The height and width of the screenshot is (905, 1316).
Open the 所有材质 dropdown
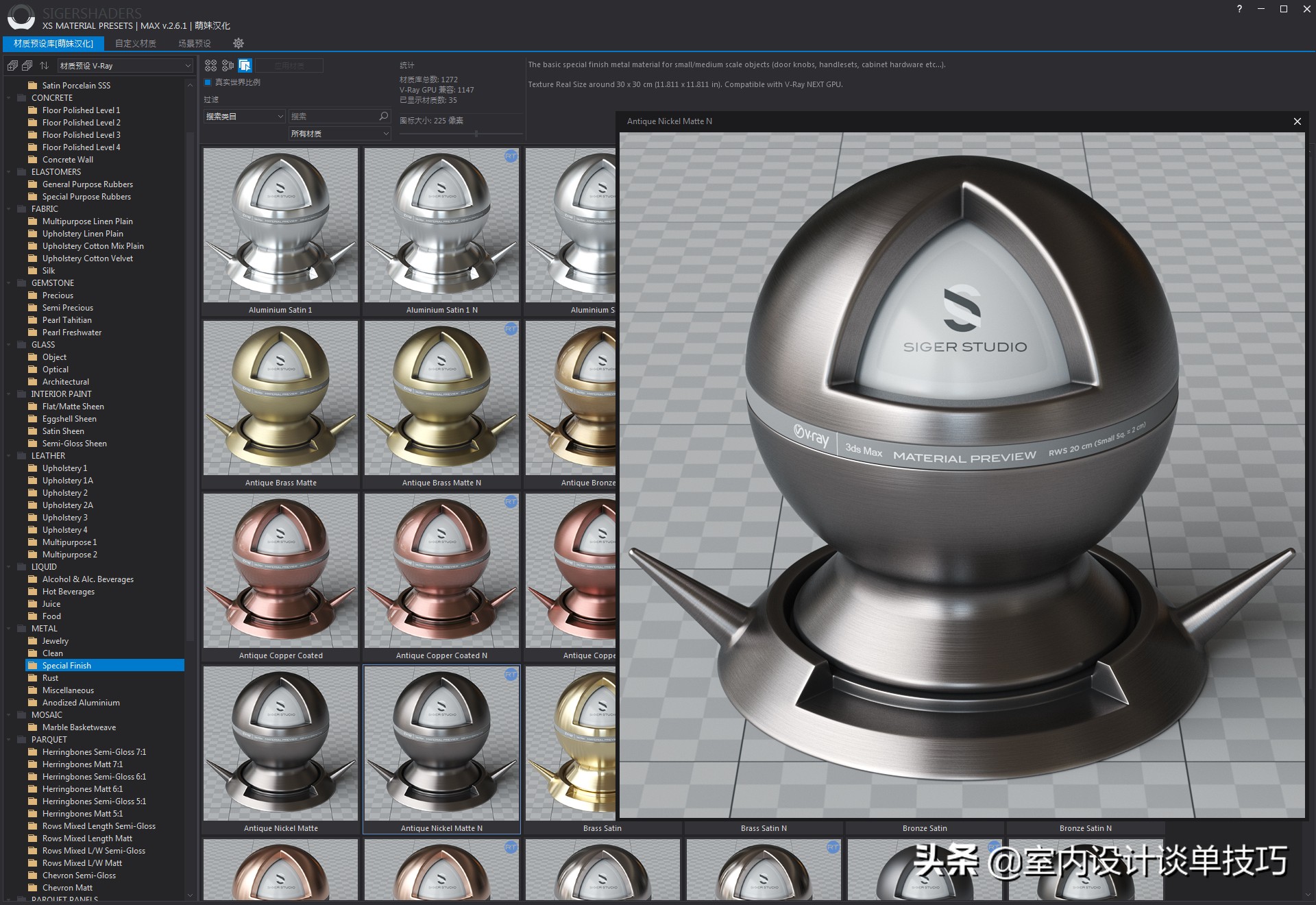pyautogui.click(x=339, y=133)
